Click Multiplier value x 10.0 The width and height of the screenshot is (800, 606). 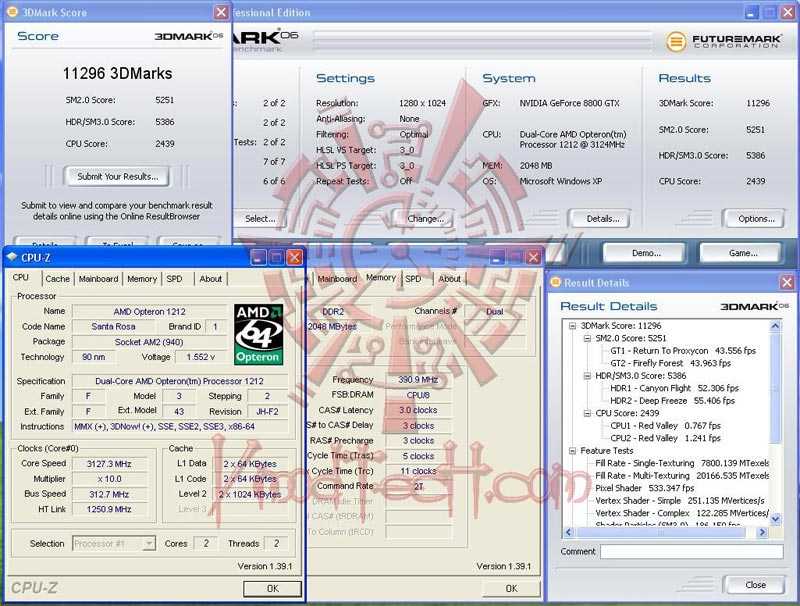click(x=109, y=479)
